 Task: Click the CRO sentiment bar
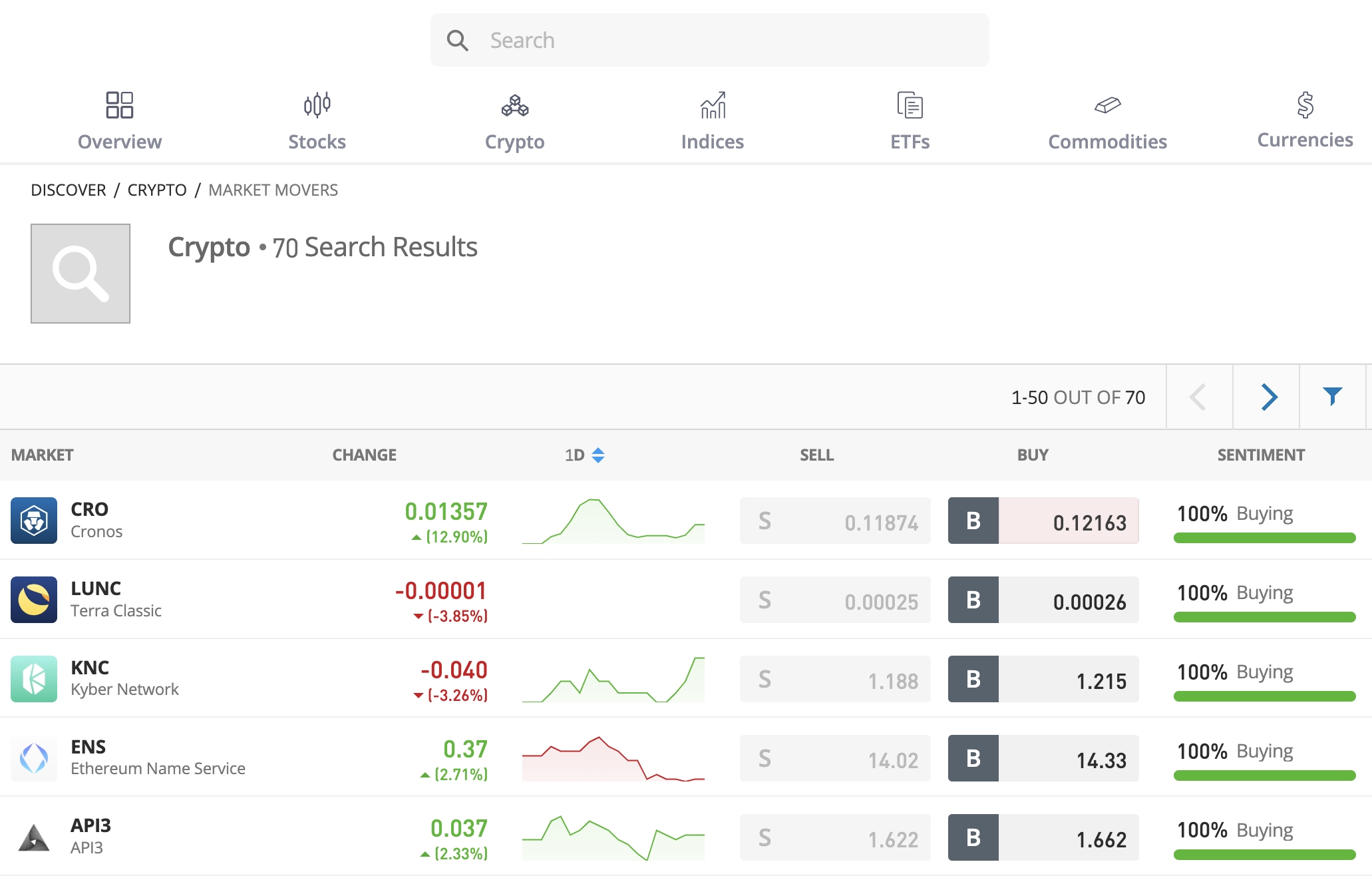pyautogui.click(x=1264, y=538)
